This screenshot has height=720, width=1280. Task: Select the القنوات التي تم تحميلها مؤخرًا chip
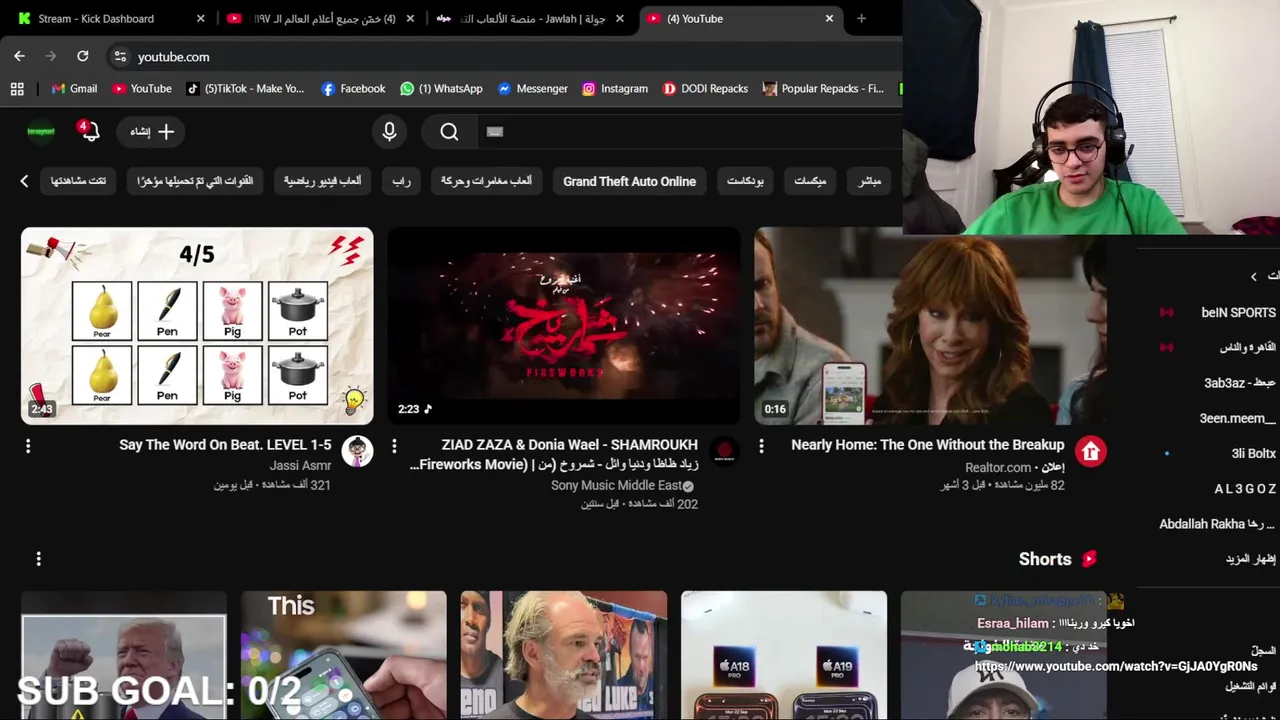point(195,181)
